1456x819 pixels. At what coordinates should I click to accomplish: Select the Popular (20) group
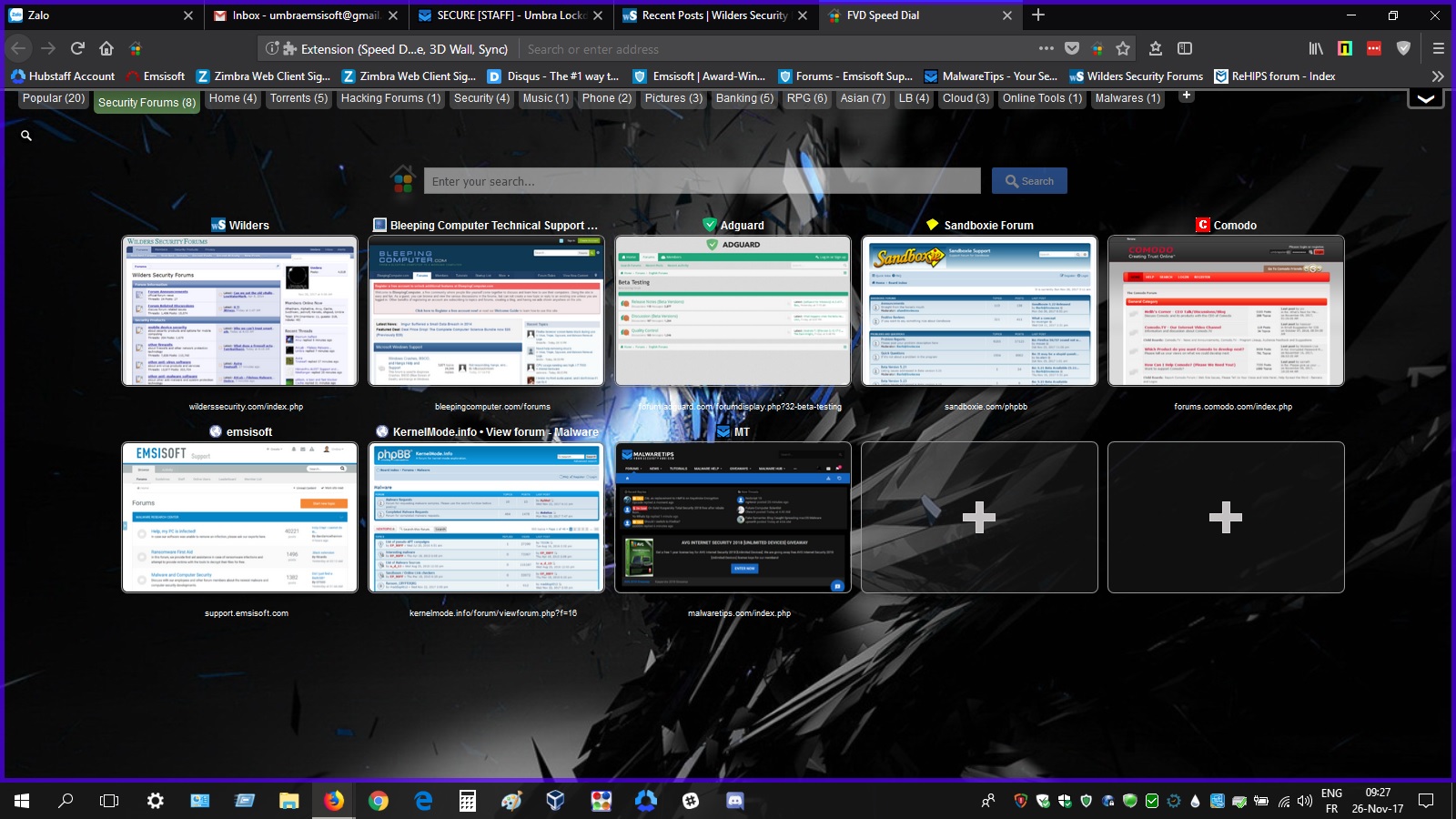[x=54, y=98]
